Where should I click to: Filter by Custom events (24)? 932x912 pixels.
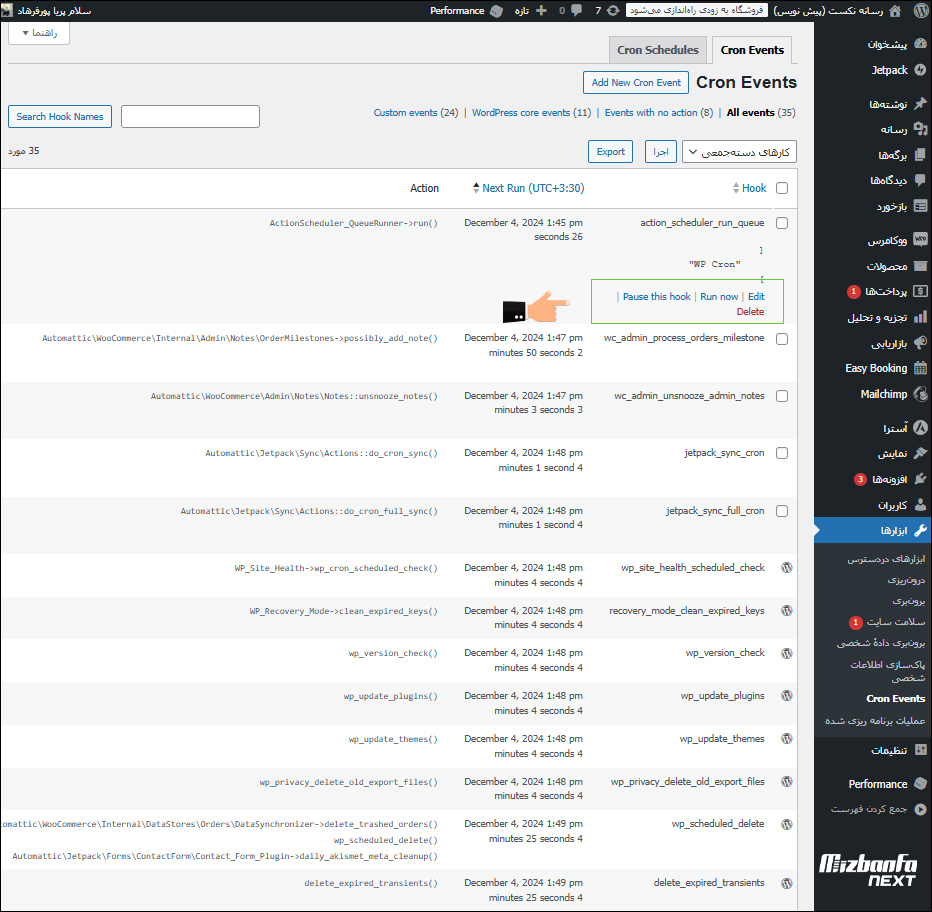[x=415, y=112]
